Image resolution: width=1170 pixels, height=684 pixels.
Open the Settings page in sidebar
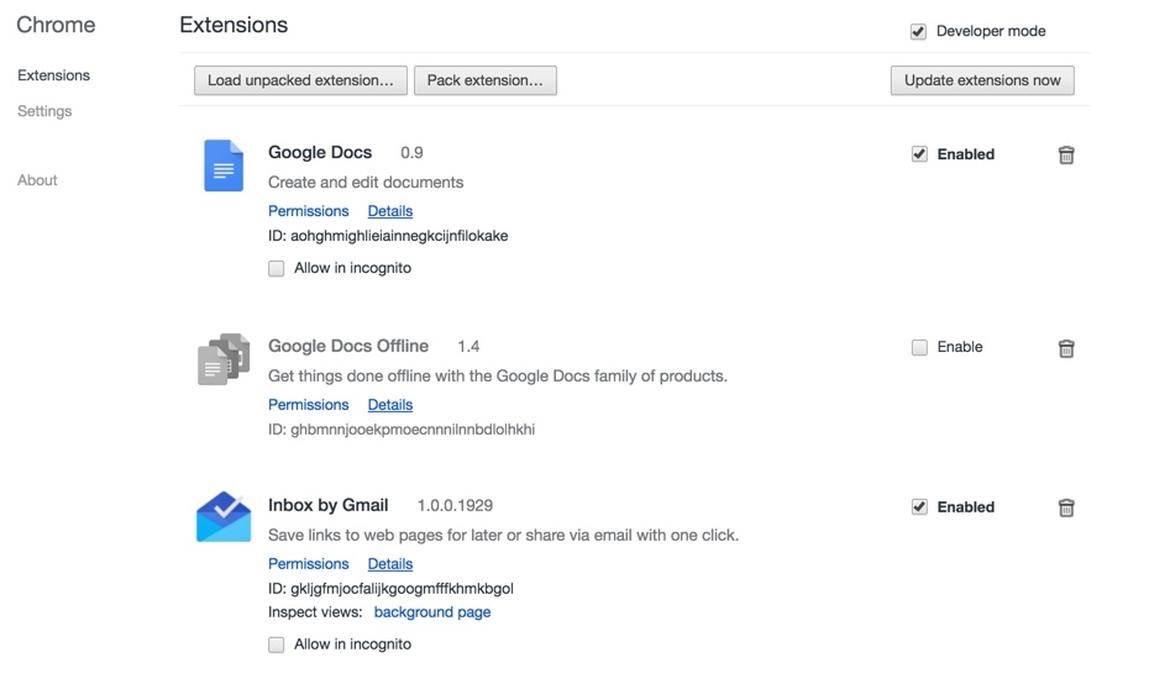(x=45, y=111)
